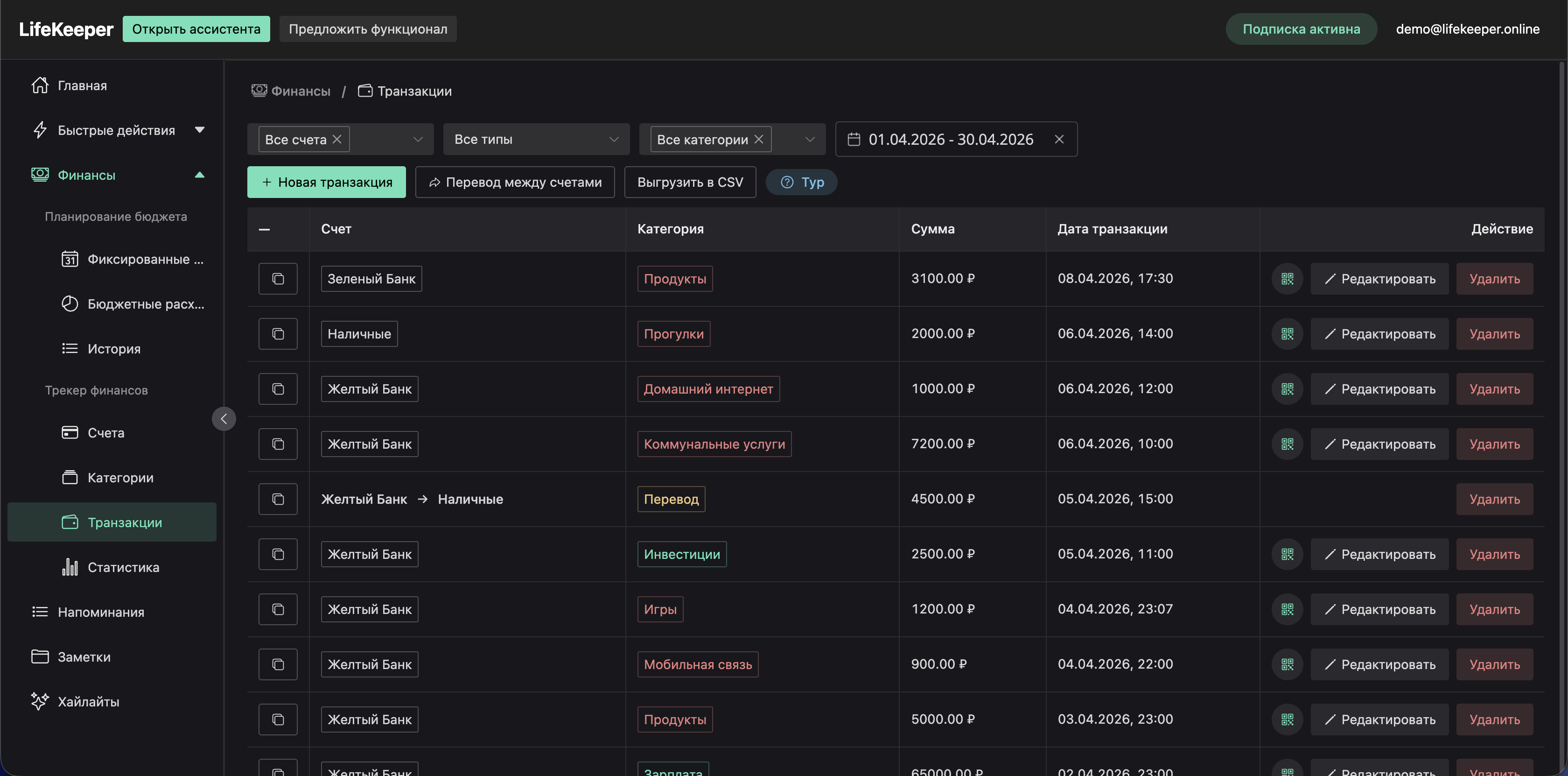Click Новая транзакция button
Image resolution: width=1568 pixels, height=776 pixels.
click(x=326, y=182)
